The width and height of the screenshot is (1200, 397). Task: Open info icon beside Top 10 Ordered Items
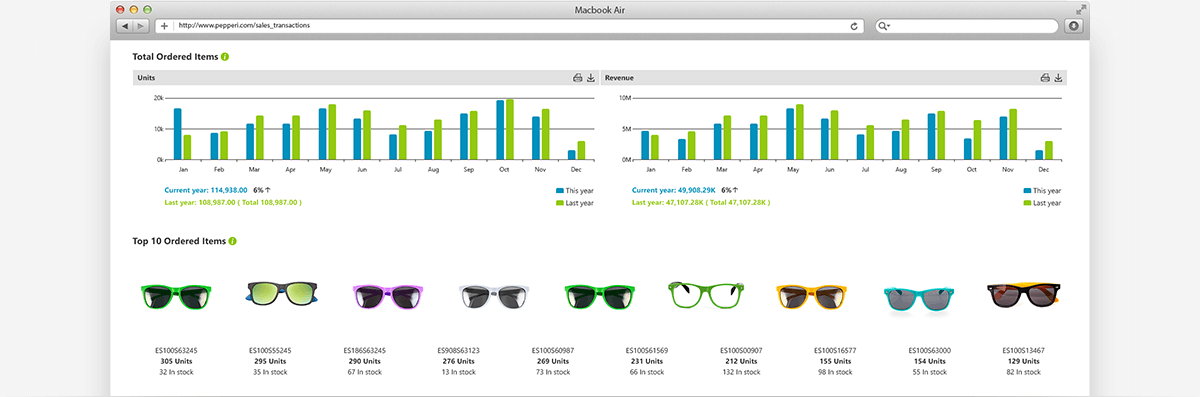pyautogui.click(x=232, y=241)
